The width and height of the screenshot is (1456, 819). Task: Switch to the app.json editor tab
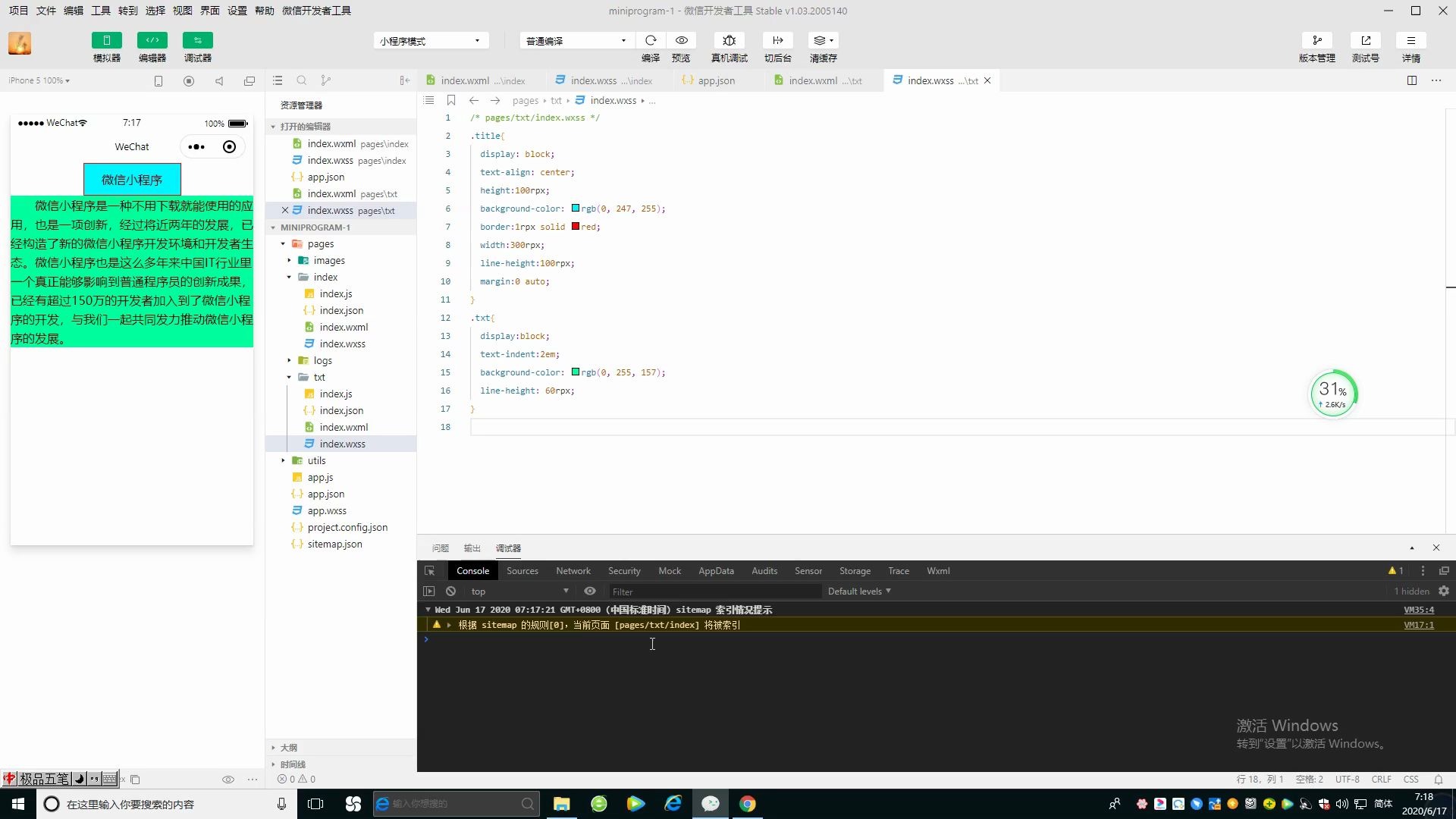click(x=716, y=80)
